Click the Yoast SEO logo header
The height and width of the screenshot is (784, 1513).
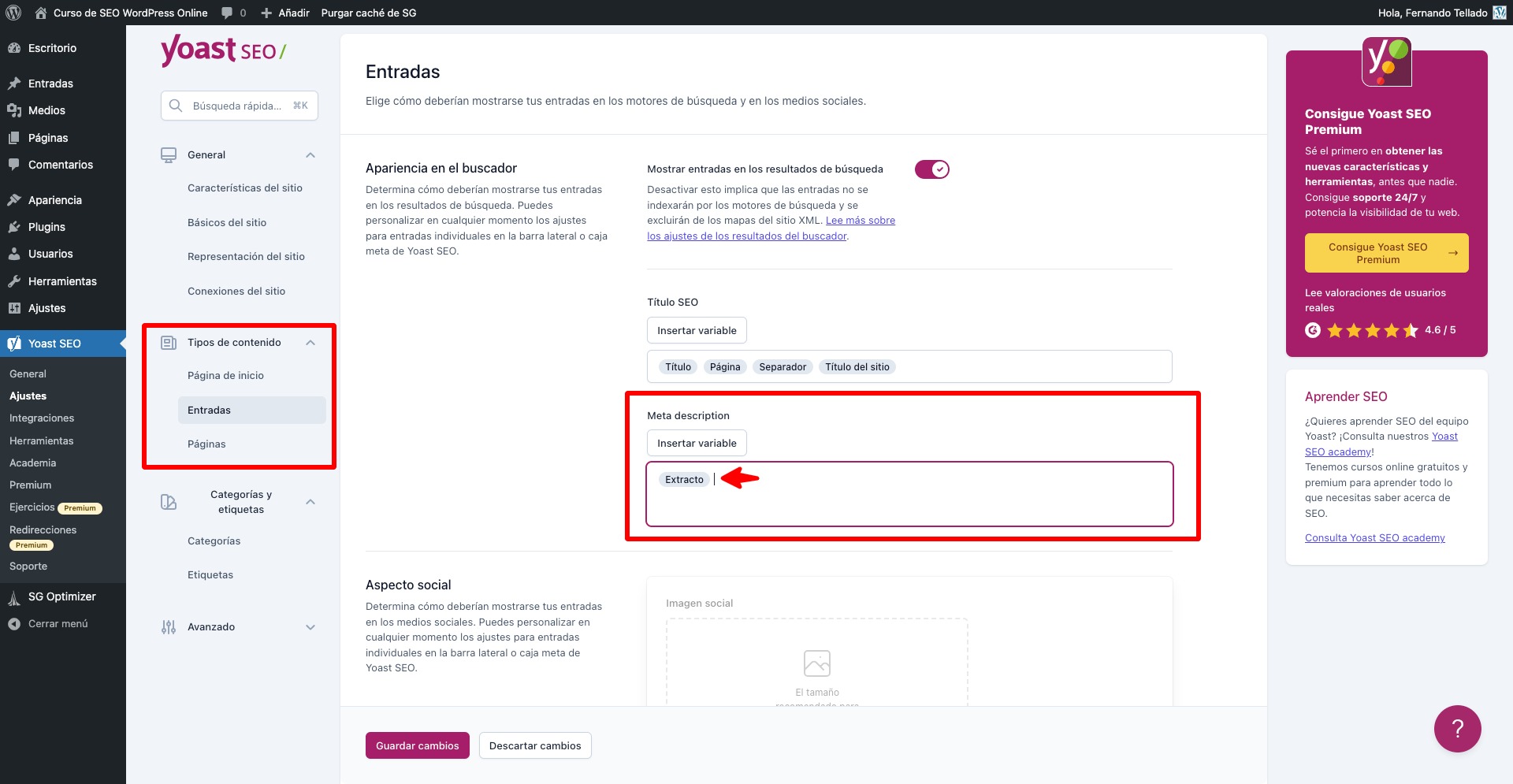(223, 50)
